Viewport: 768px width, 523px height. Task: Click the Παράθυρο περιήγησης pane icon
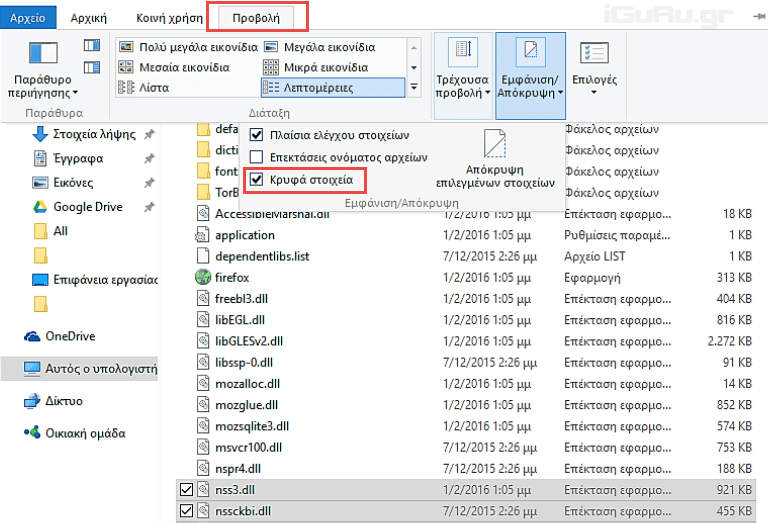click(x=43, y=53)
